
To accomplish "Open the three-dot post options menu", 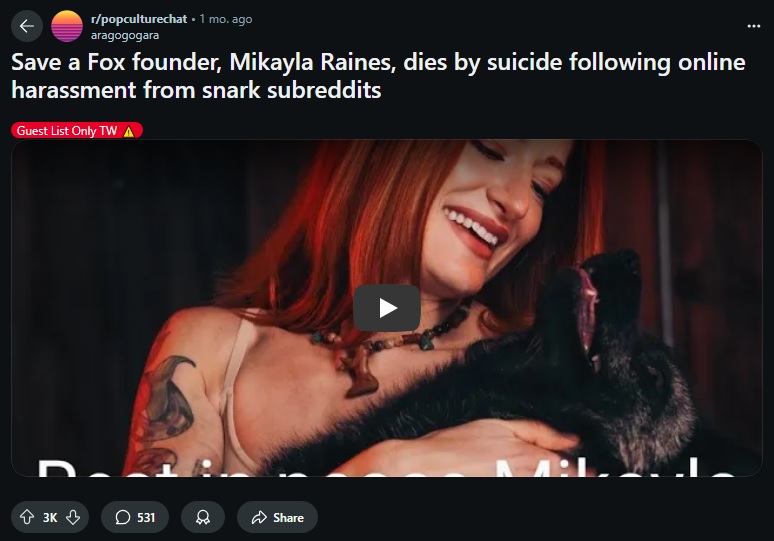I will coord(753,26).
